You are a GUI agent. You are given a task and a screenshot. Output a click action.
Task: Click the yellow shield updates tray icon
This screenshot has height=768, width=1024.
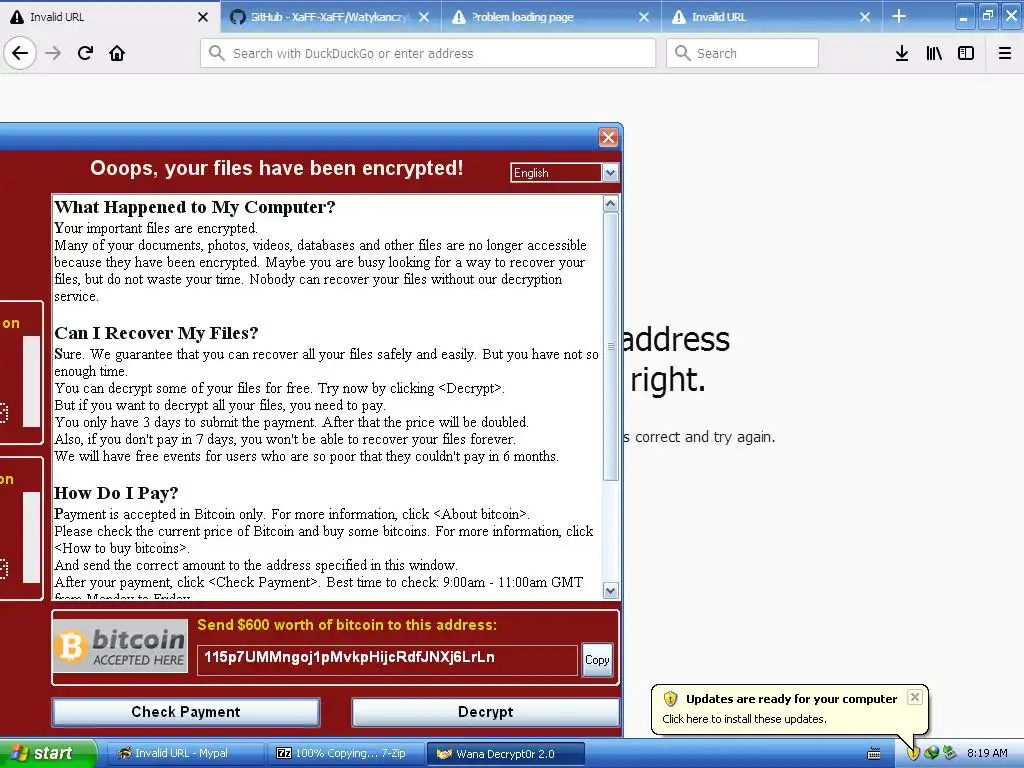click(913, 753)
